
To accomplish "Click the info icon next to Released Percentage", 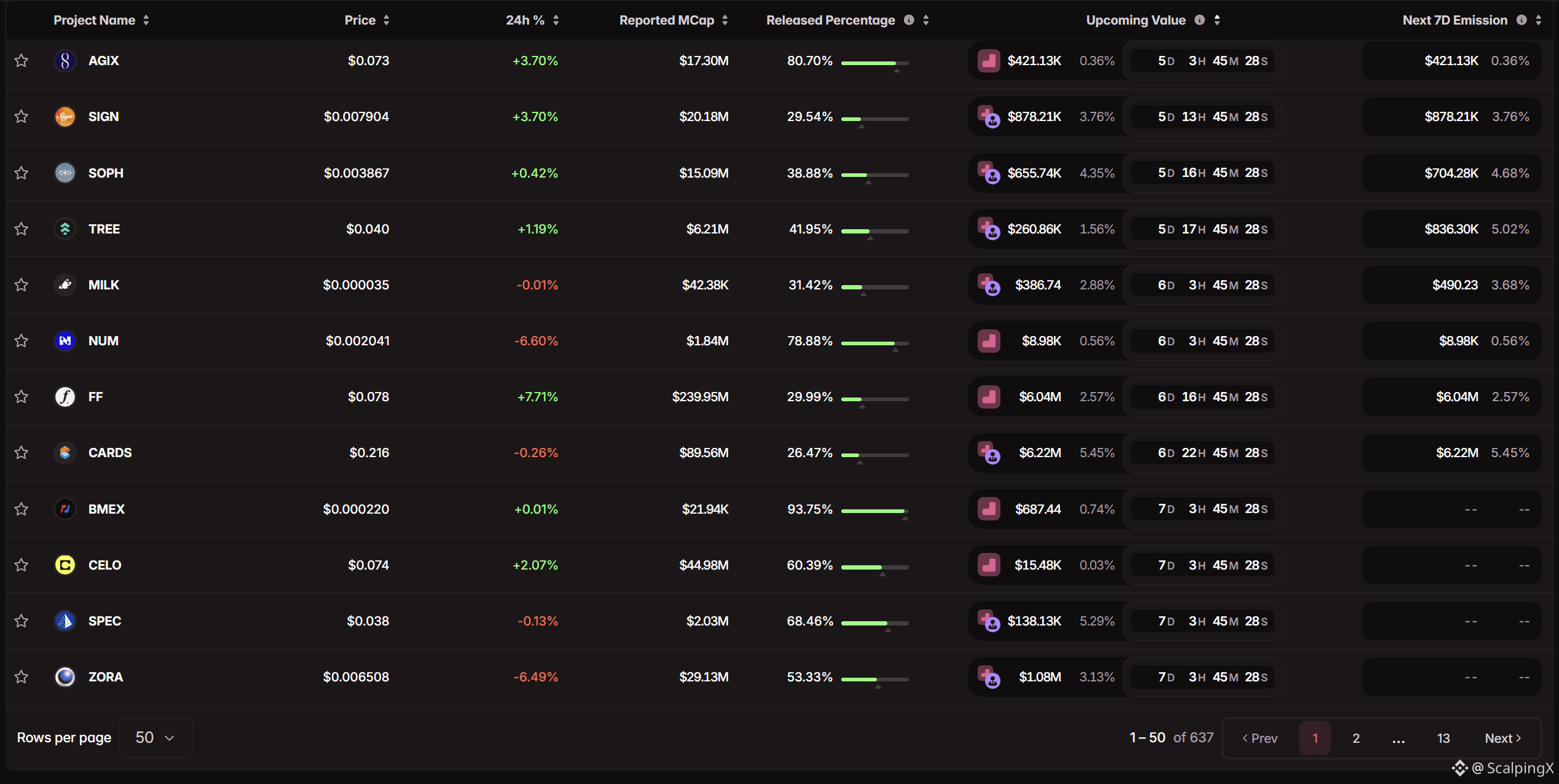I will pos(909,20).
